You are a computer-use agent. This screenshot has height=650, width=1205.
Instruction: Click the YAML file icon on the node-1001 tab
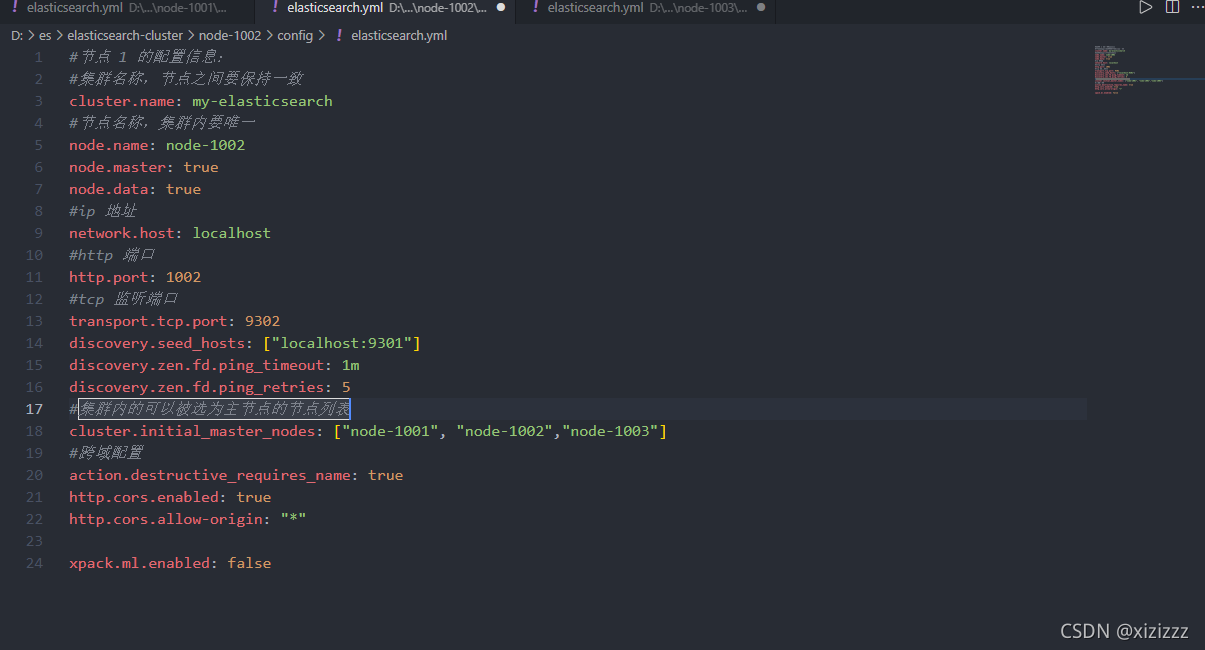pyautogui.click(x=14, y=8)
